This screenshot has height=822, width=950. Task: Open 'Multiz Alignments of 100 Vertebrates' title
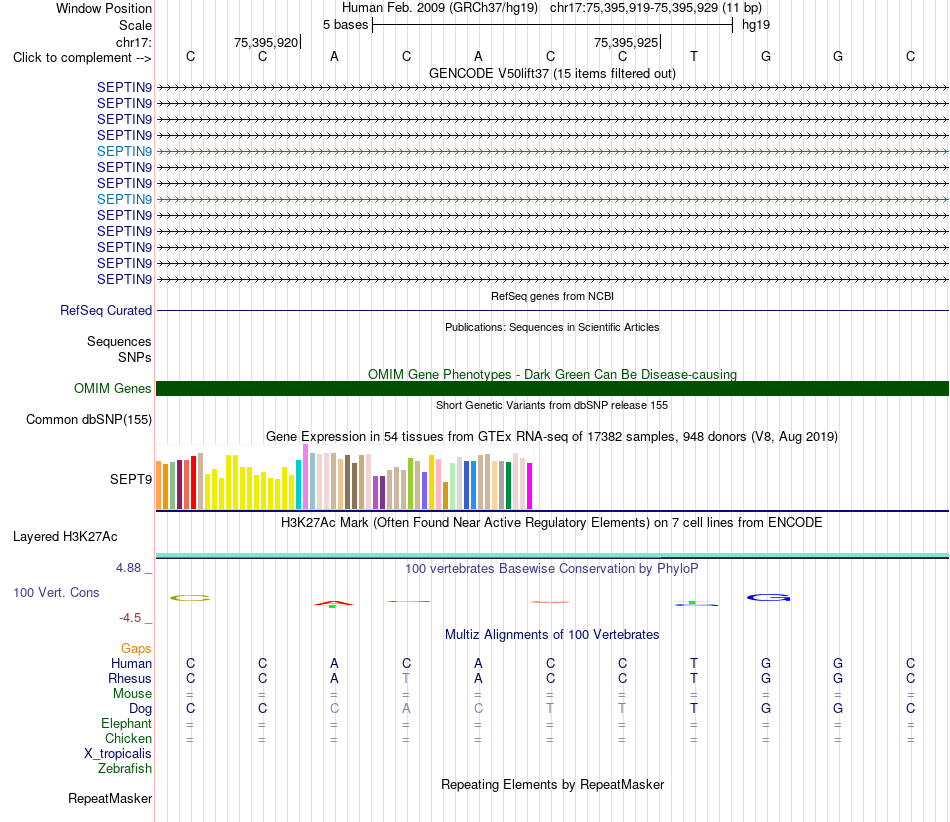552,635
